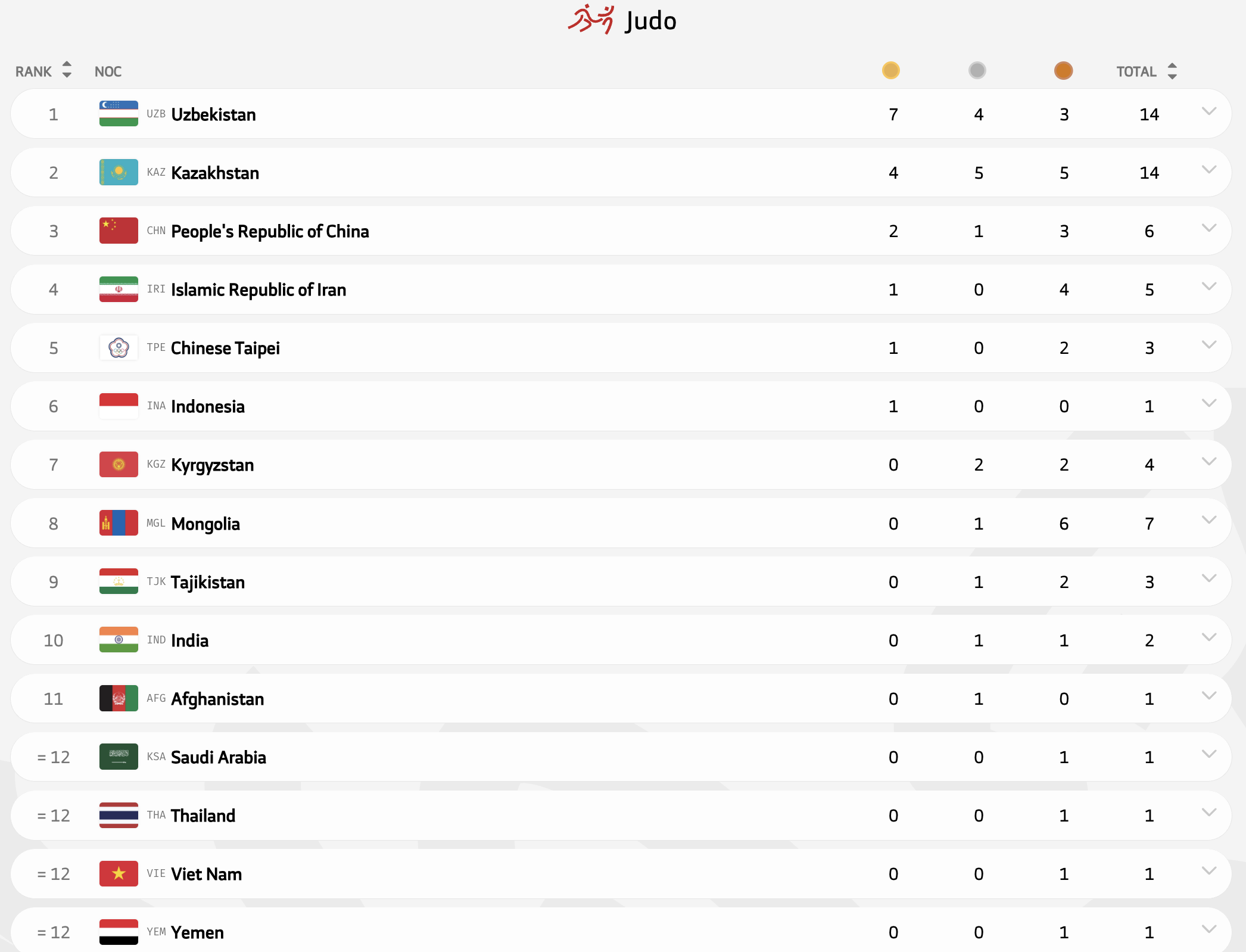The height and width of the screenshot is (952, 1246).
Task: Click the NOC column header
Action: 108,71
